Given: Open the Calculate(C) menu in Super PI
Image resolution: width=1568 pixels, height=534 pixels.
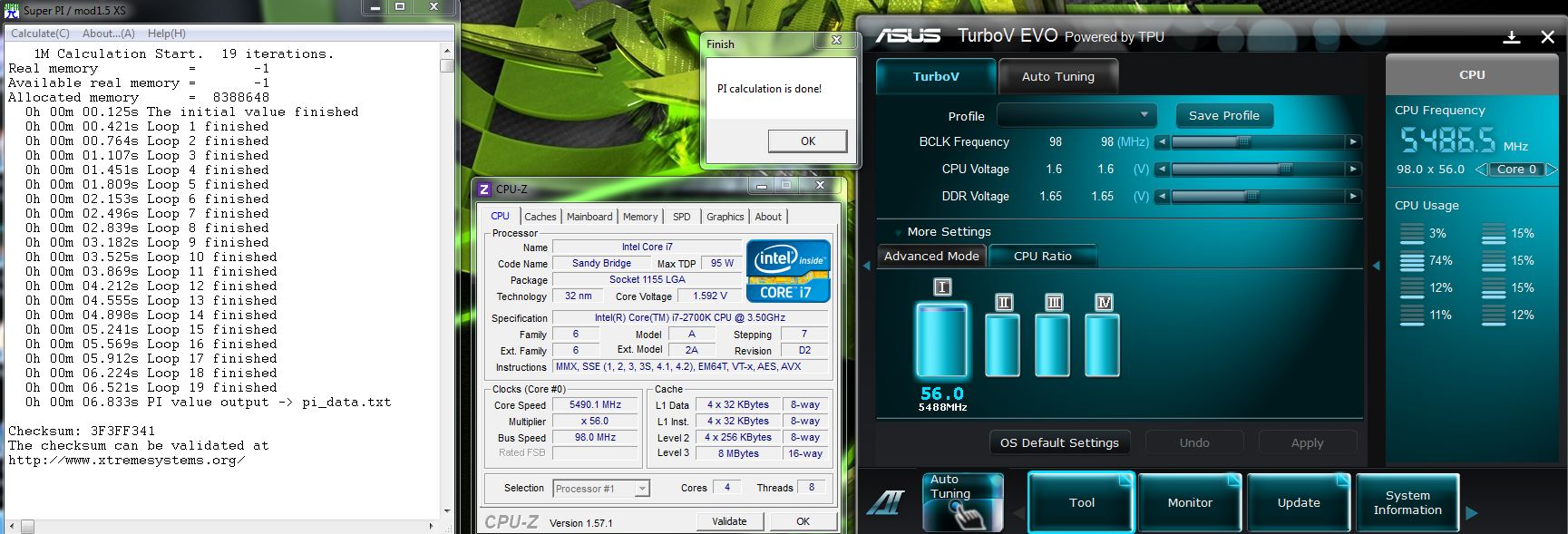Looking at the screenshot, I should [x=40, y=34].
